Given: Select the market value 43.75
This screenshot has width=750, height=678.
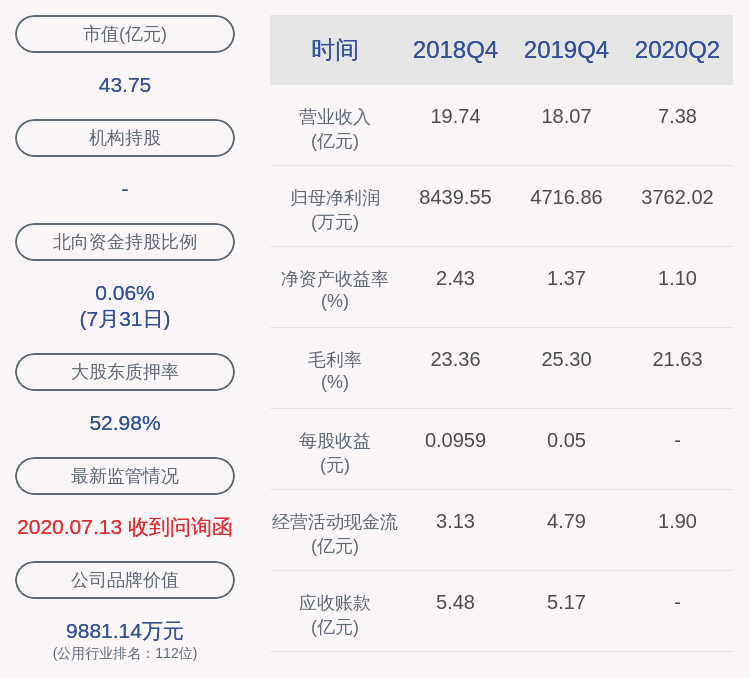Looking at the screenshot, I should point(125,86).
